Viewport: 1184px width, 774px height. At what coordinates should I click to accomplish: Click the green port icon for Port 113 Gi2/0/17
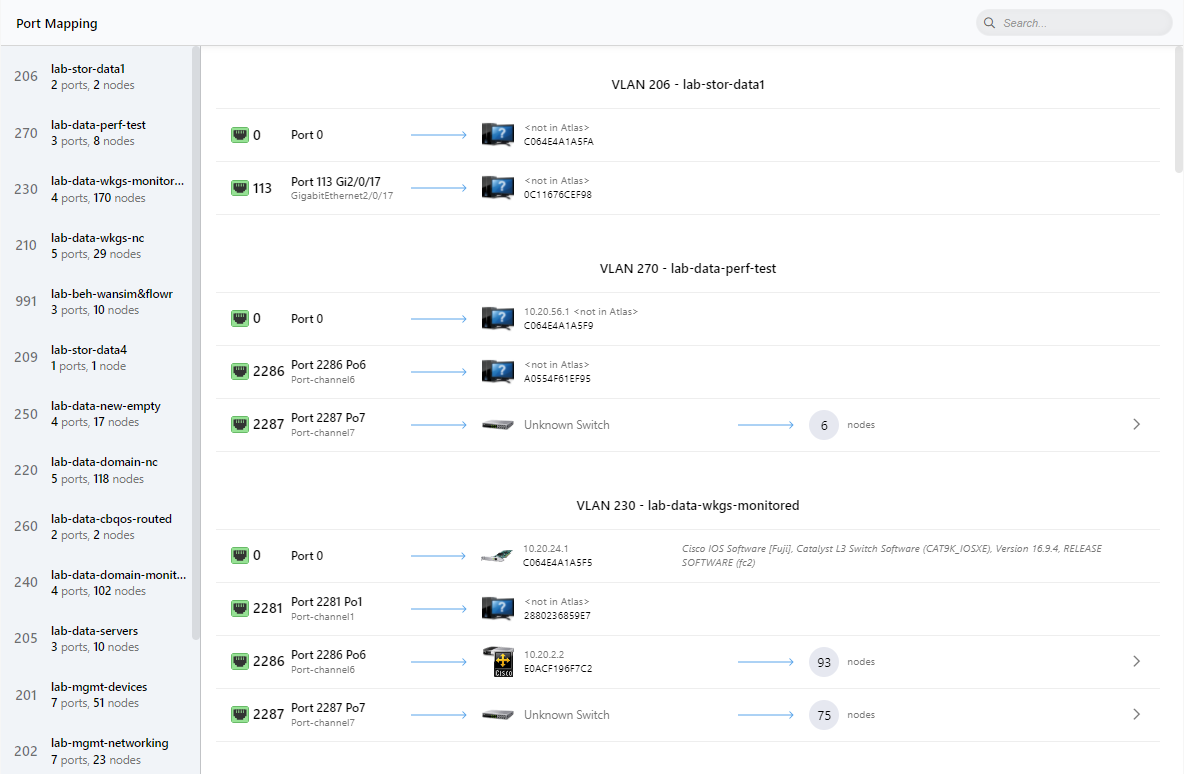[x=239, y=188]
